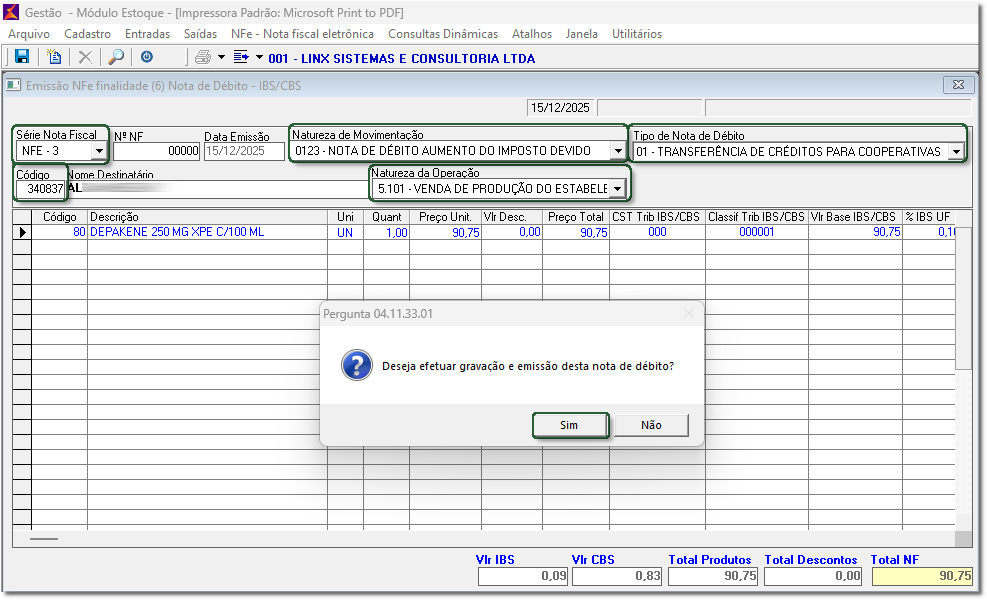Viewport: 987px width, 600px height.
Task: Click the product code cell 80
Action: click(x=60, y=232)
